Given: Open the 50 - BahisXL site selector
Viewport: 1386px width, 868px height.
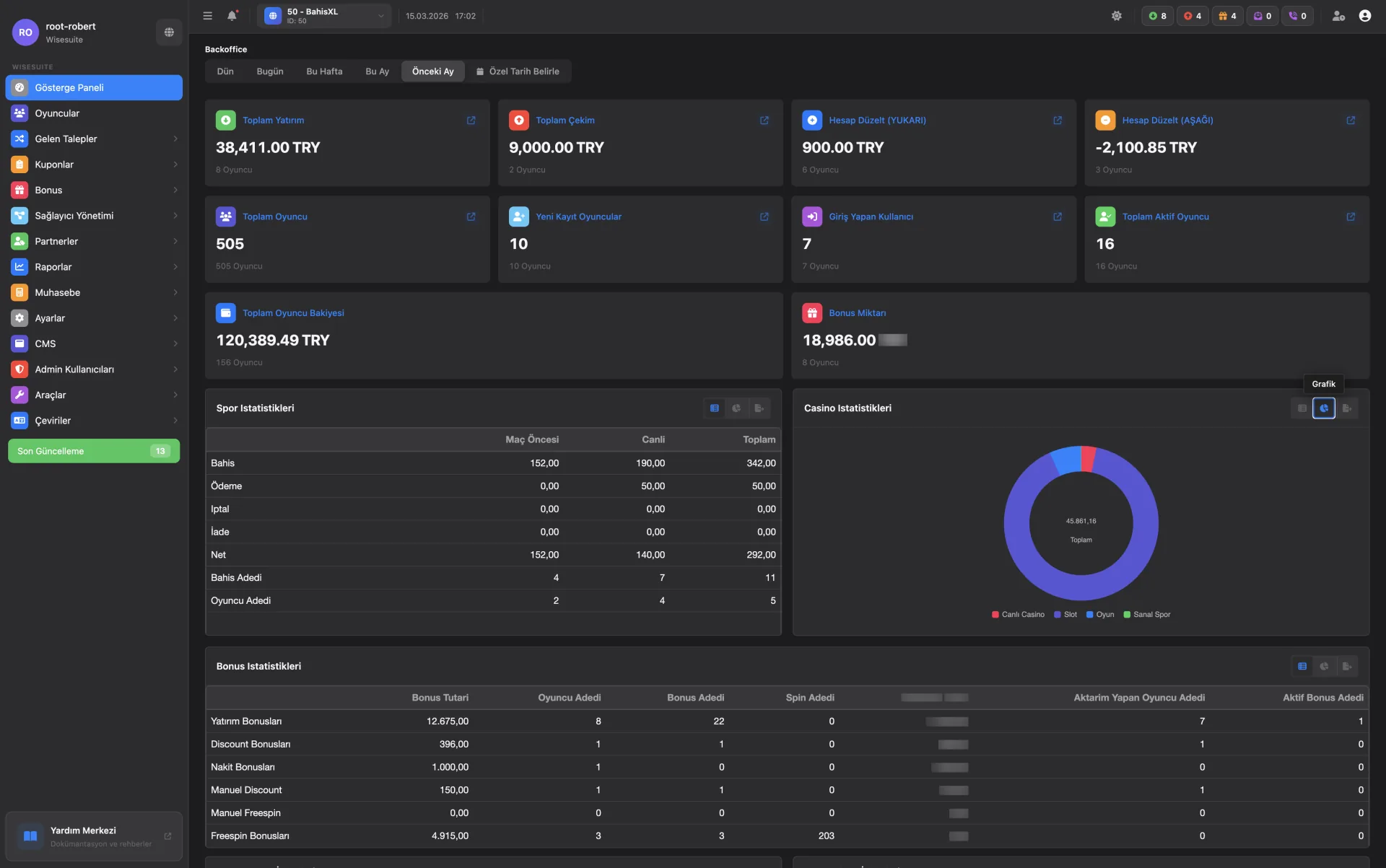Looking at the screenshot, I should [x=324, y=15].
